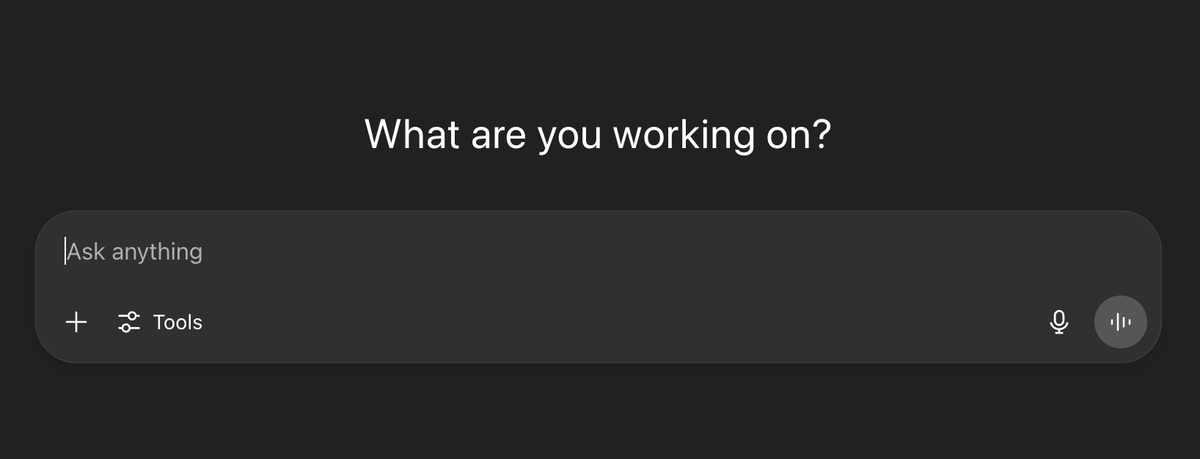The width and height of the screenshot is (1200, 459).
Task: Show available tools with the Tools button
Action: click(162, 322)
